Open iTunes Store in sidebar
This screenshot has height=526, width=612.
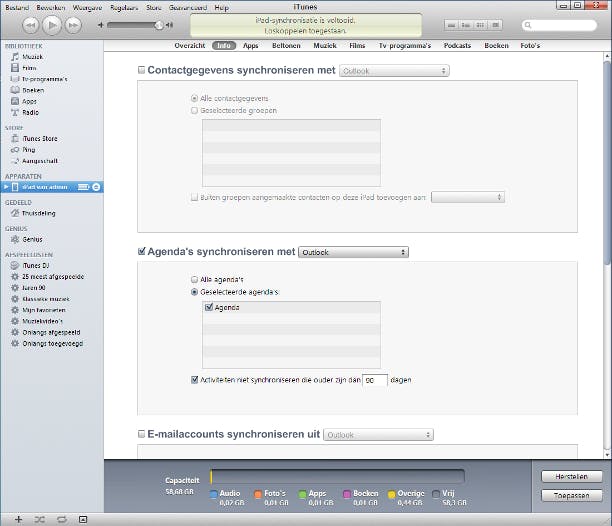[x=40, y=139]
